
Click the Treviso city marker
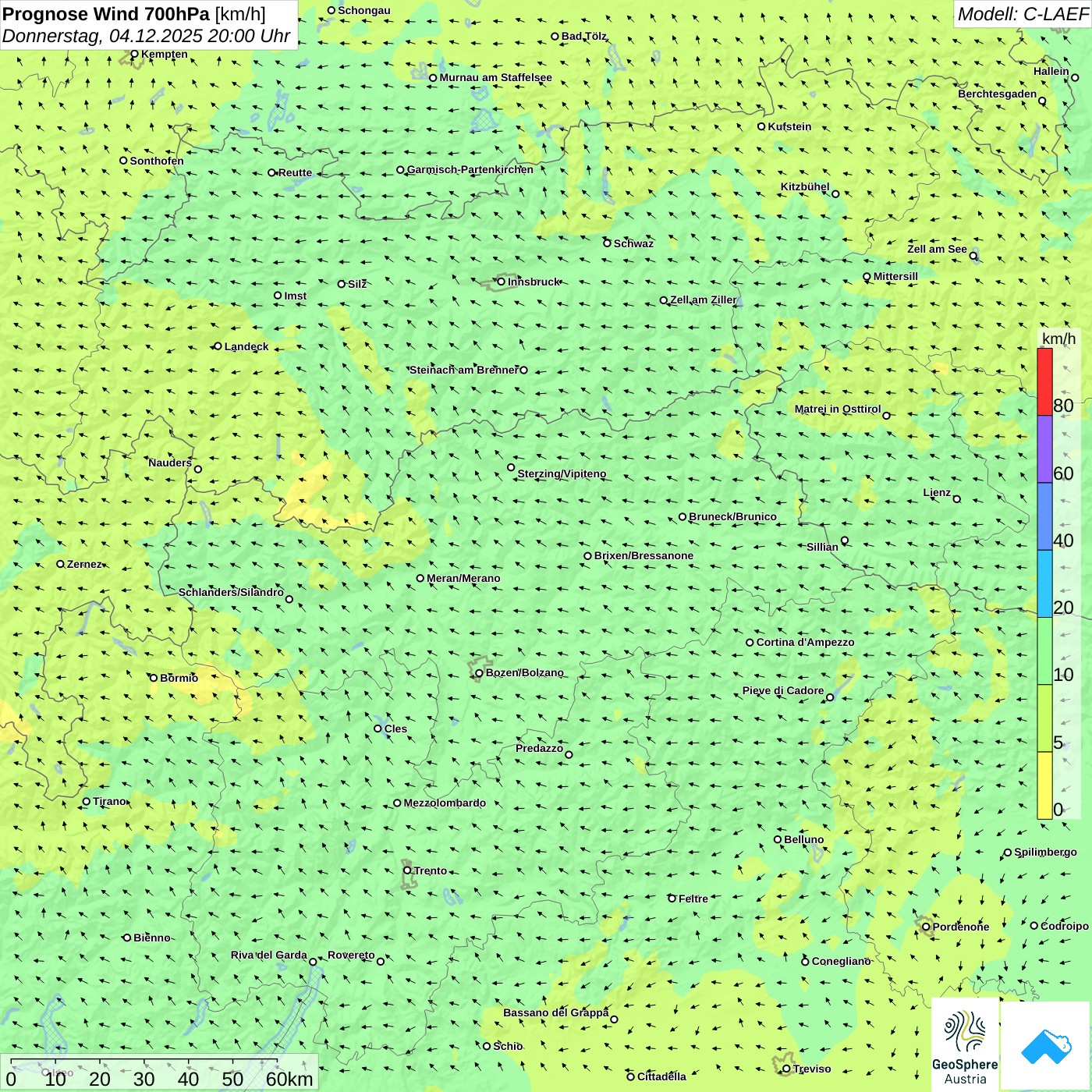(786, 1069)
